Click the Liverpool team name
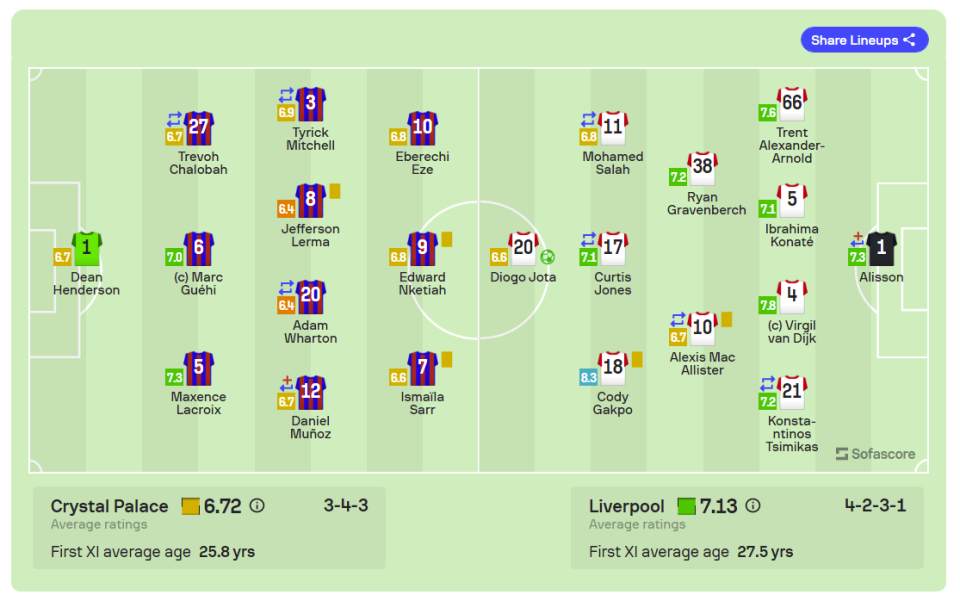960x601 pixels. 627,506
